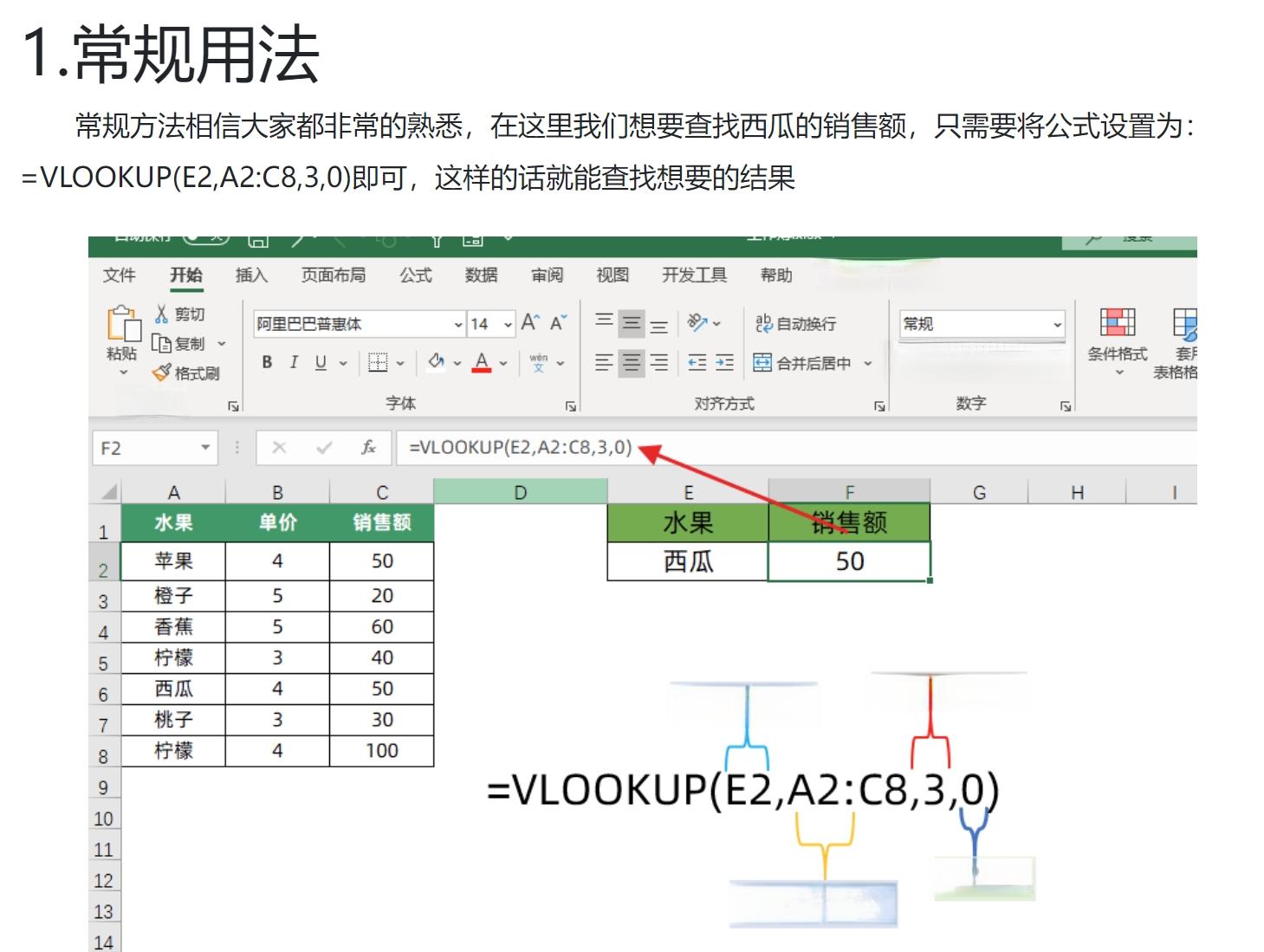Click the Cut (剪切) scissors icon
Image resolution: width=1264 pixels, height=952 pixels.
click(162, 314)
